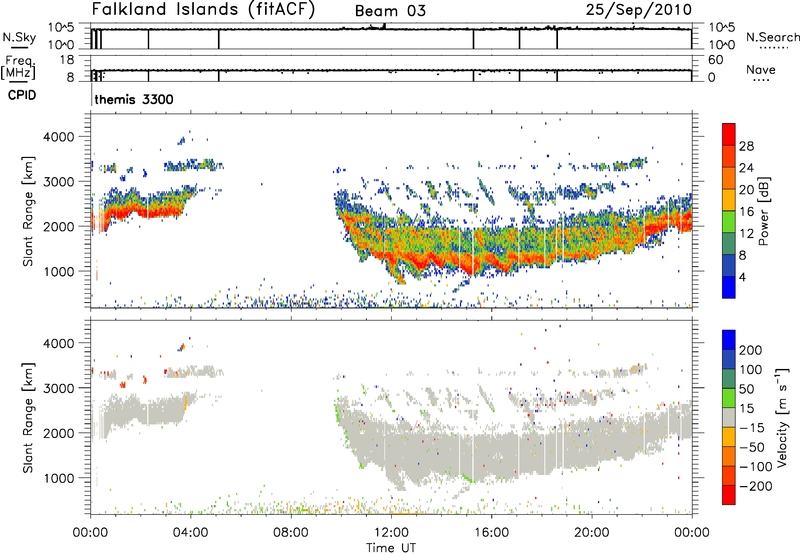The image size is (800, 554).
Task: Click the '04:00' time tick label
Action: [190, 533]
